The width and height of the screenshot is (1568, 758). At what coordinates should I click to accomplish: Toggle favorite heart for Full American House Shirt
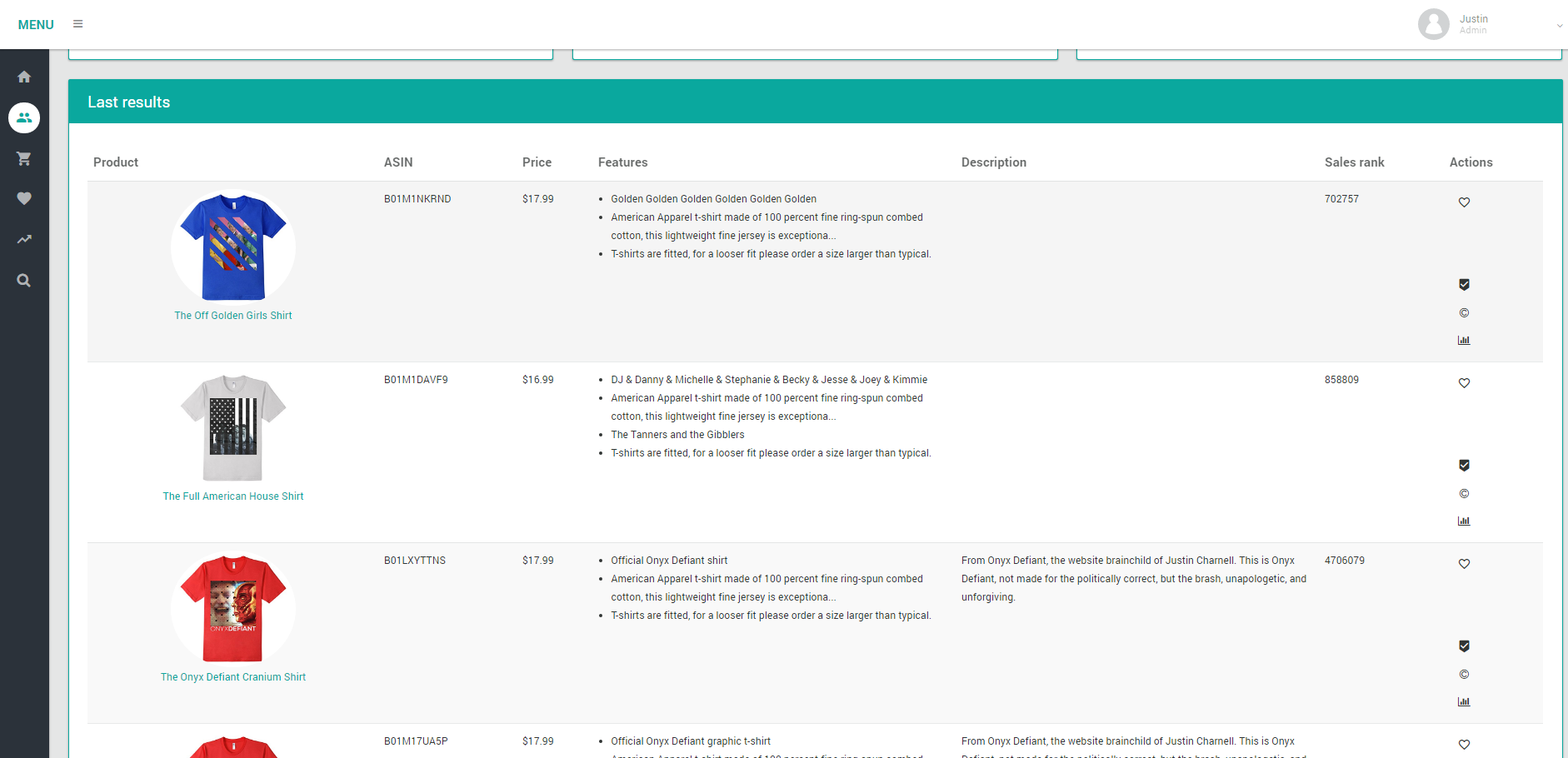tap(1464, 383)
